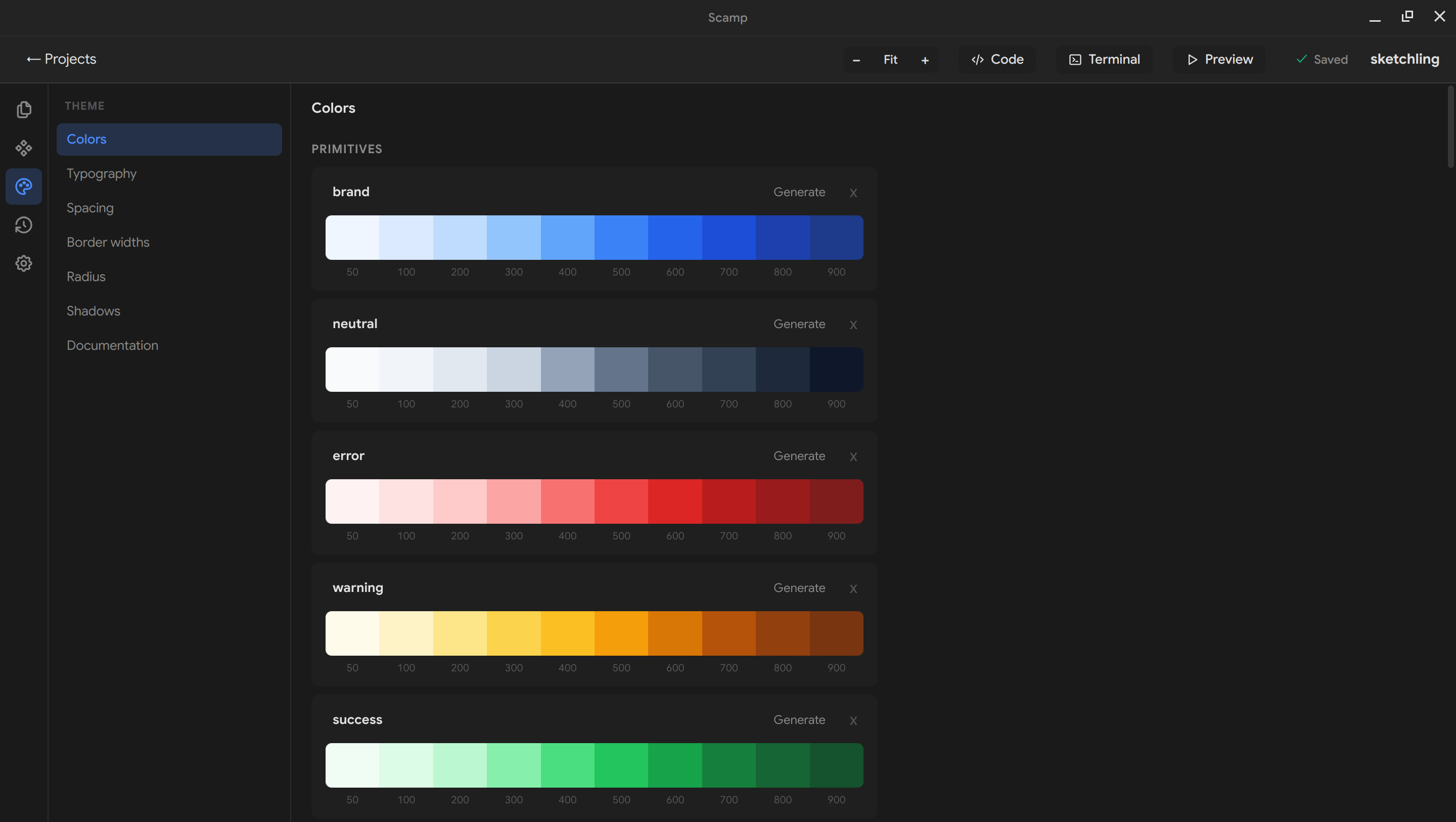This screenshot has width=1456, height=822.
Task: Open the Terminal panel
Action: pos(1104,59)
